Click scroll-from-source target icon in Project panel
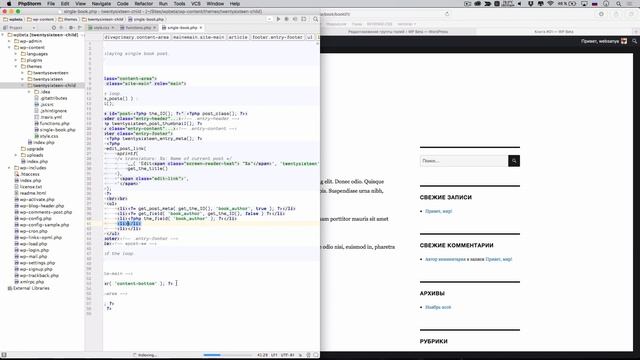Image resolution: width=640 pixels, height=360 pixels. coord(53,28)
